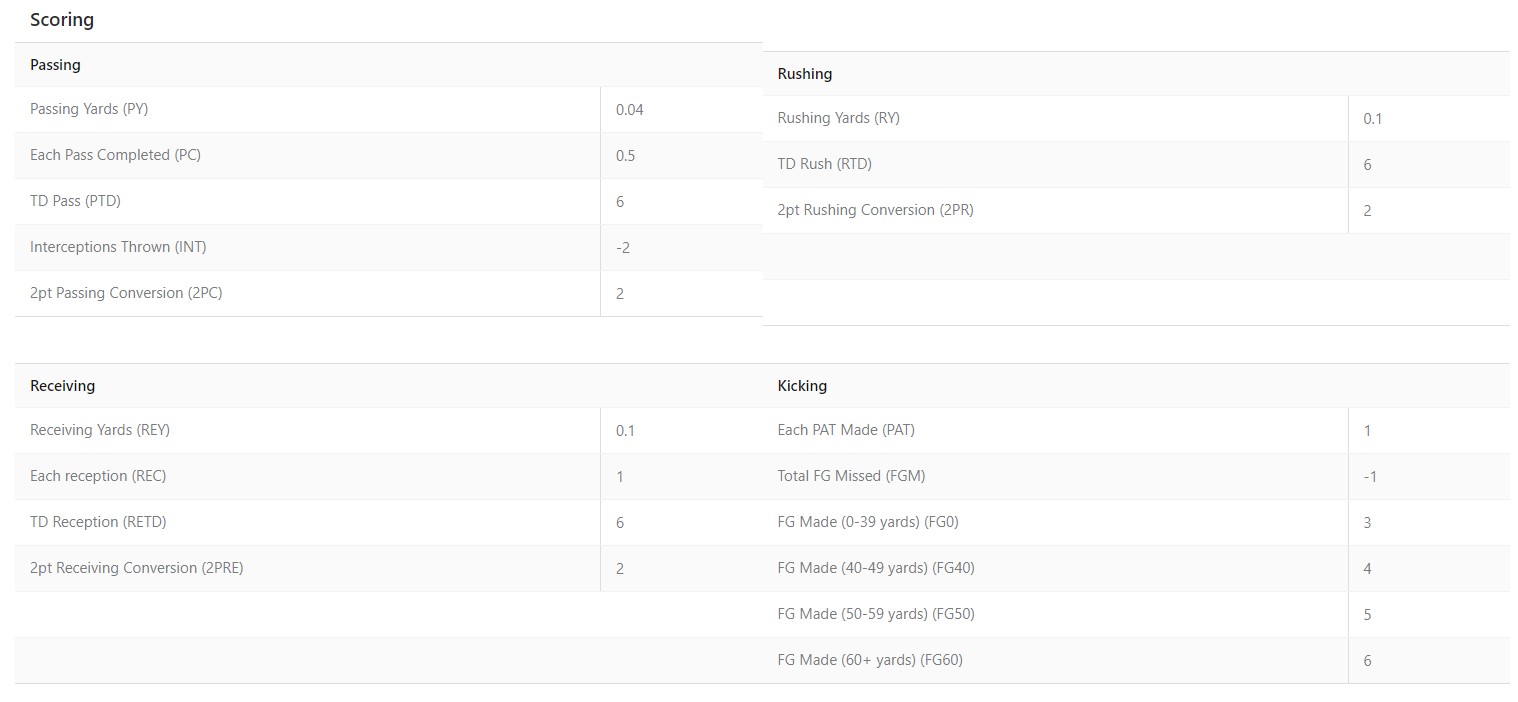Select the FG Made (60+ yards) row
The height and width of the screenshot is (702, 1518).
click(x=1136, y=661)
